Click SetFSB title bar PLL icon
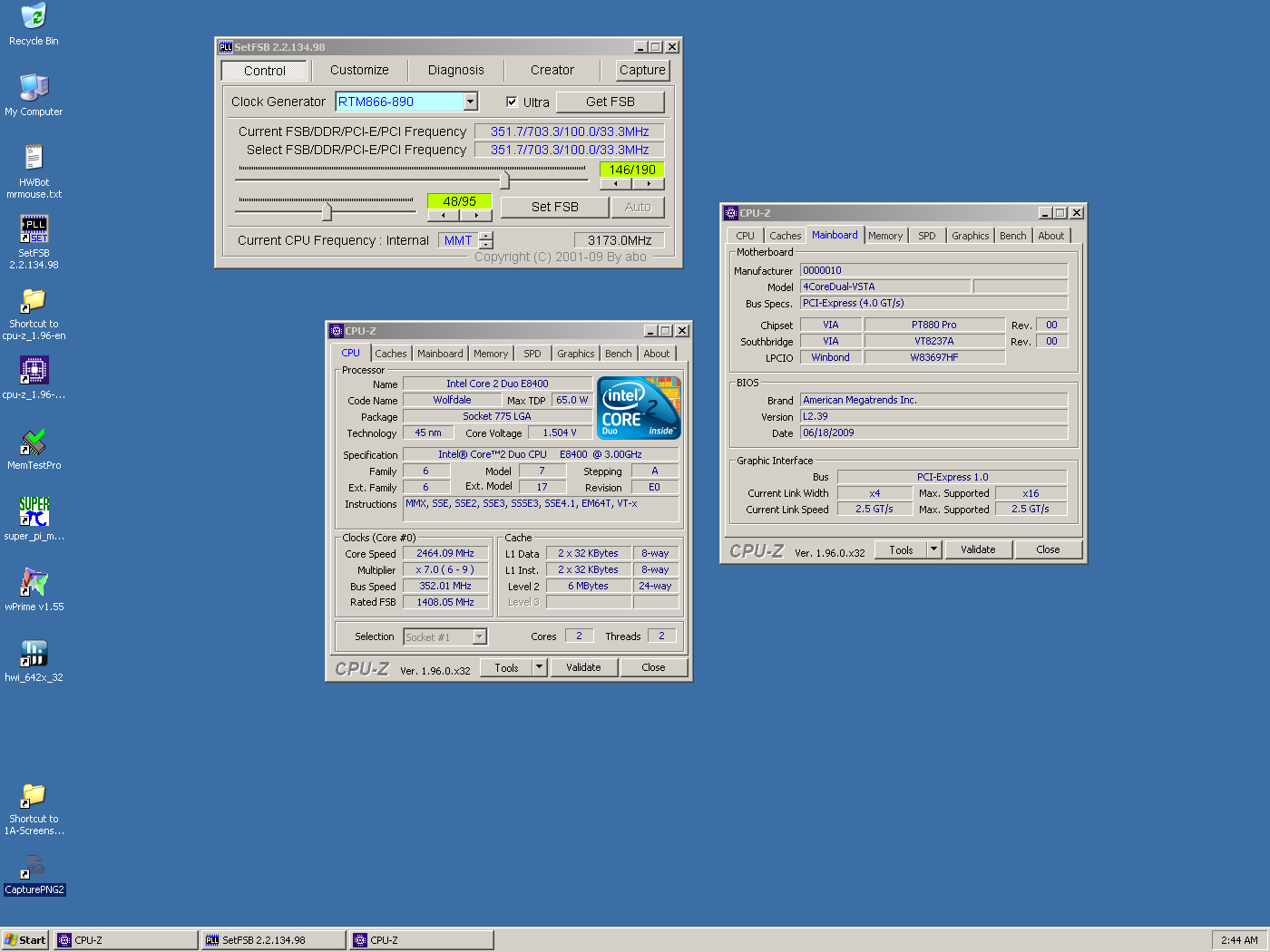Screen dimensions: 1270x952 coord(226,47)
